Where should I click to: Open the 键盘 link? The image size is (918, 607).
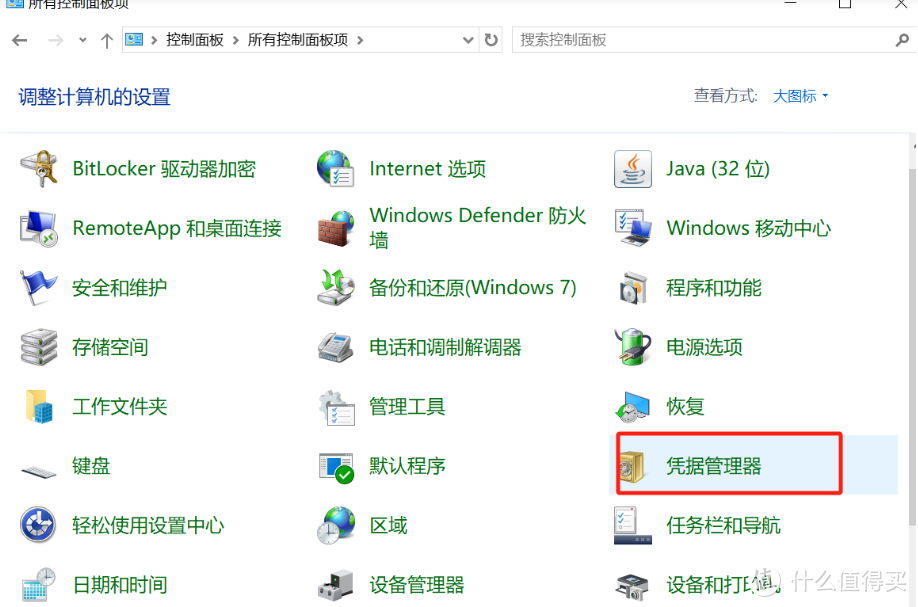[x=91, y=466]
